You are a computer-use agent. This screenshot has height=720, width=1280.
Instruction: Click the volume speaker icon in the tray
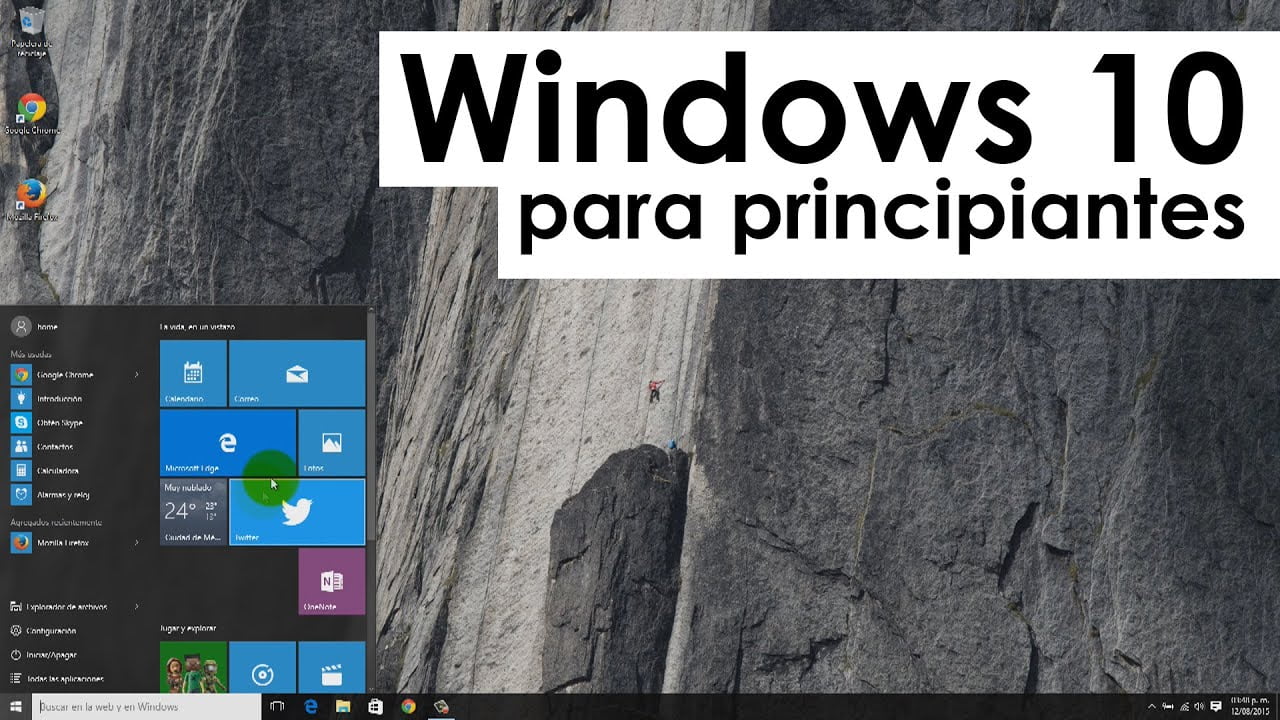point(1199,707)
